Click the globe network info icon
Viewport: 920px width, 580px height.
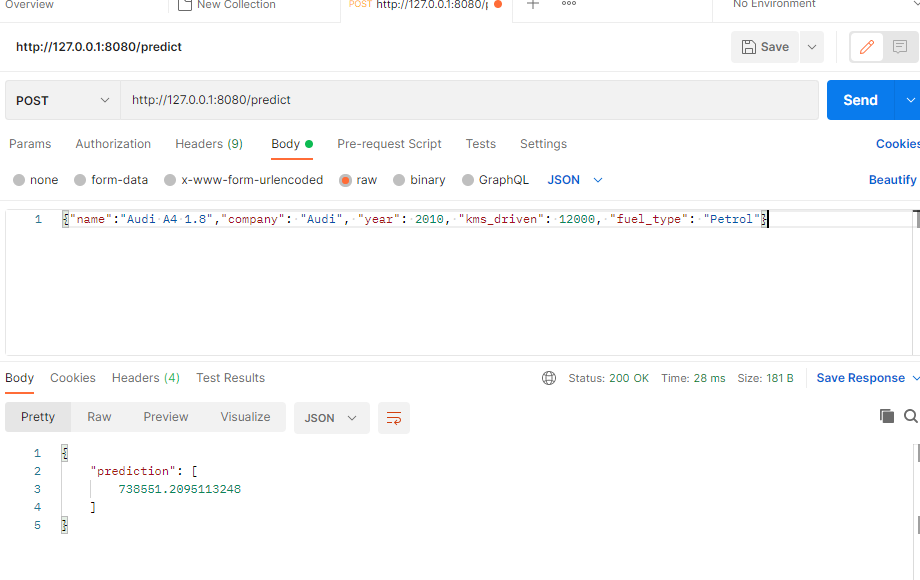(549, 378)
